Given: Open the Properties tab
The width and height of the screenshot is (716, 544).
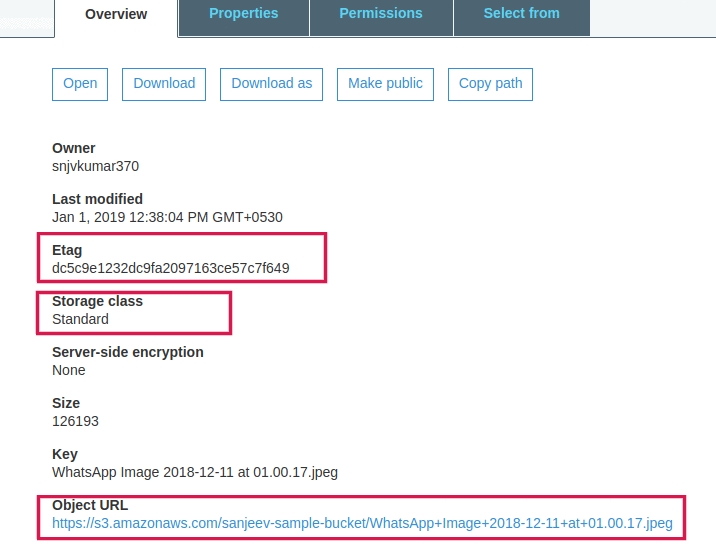Looking at the screenshot, I should pyautogui.click(x=243, y=14).
